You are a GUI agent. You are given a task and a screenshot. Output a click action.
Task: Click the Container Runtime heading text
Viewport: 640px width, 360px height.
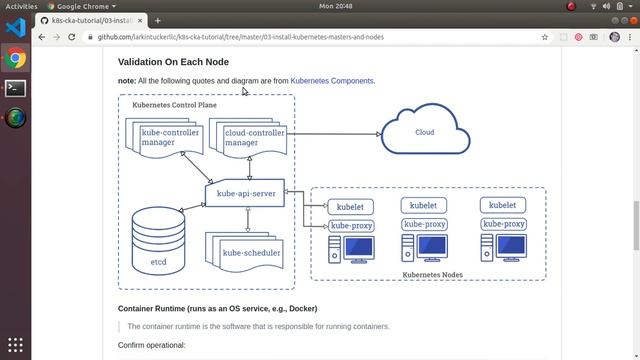pyautogui.click(x=218, y=309)
